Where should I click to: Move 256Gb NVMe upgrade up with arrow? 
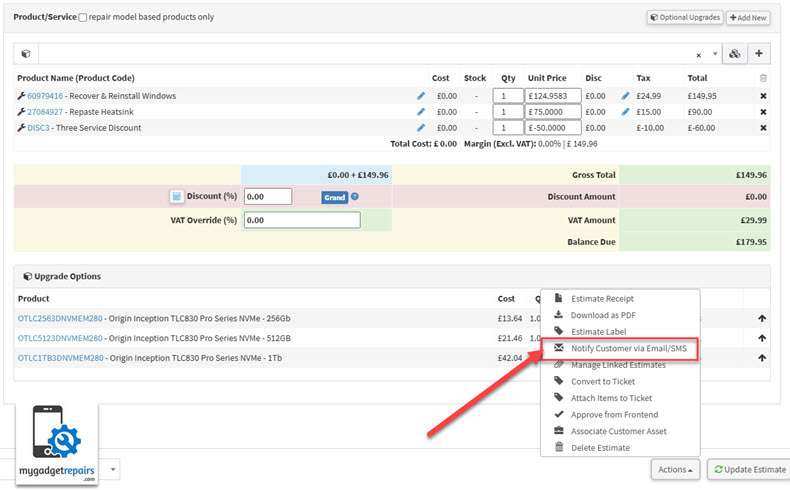[x=762, y=318]
